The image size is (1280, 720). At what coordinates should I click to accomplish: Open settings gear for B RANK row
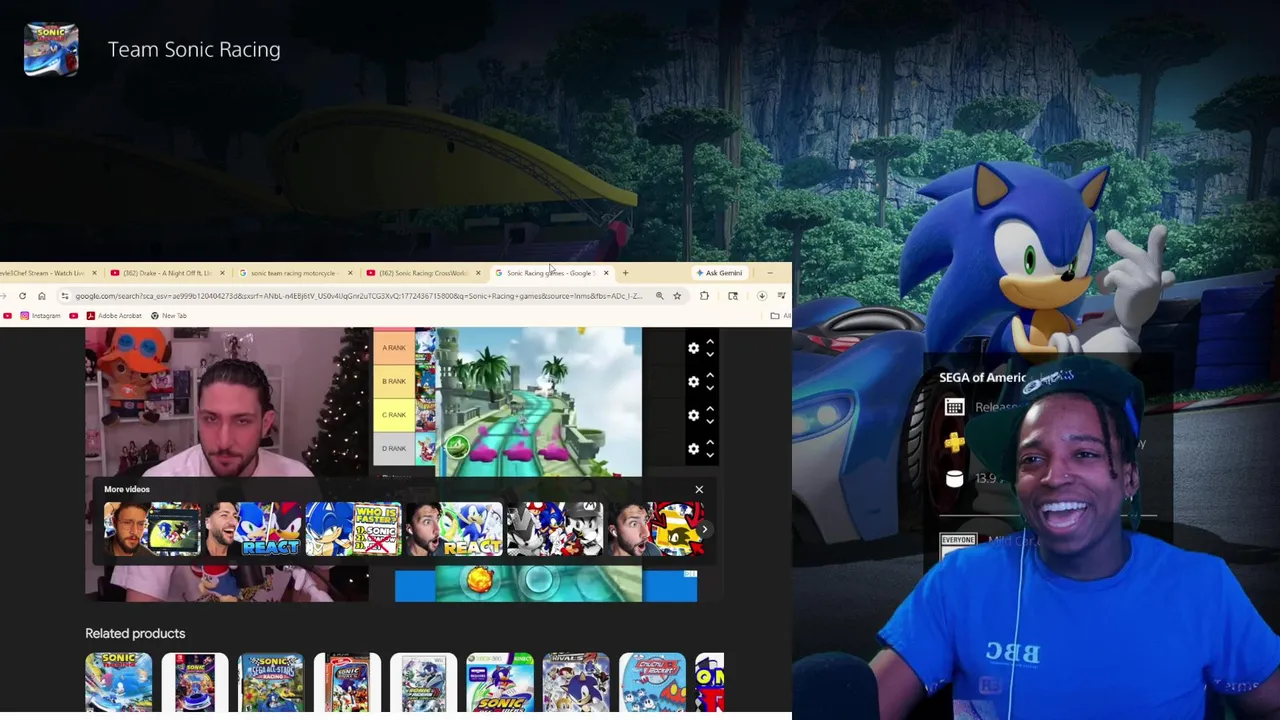693,382
